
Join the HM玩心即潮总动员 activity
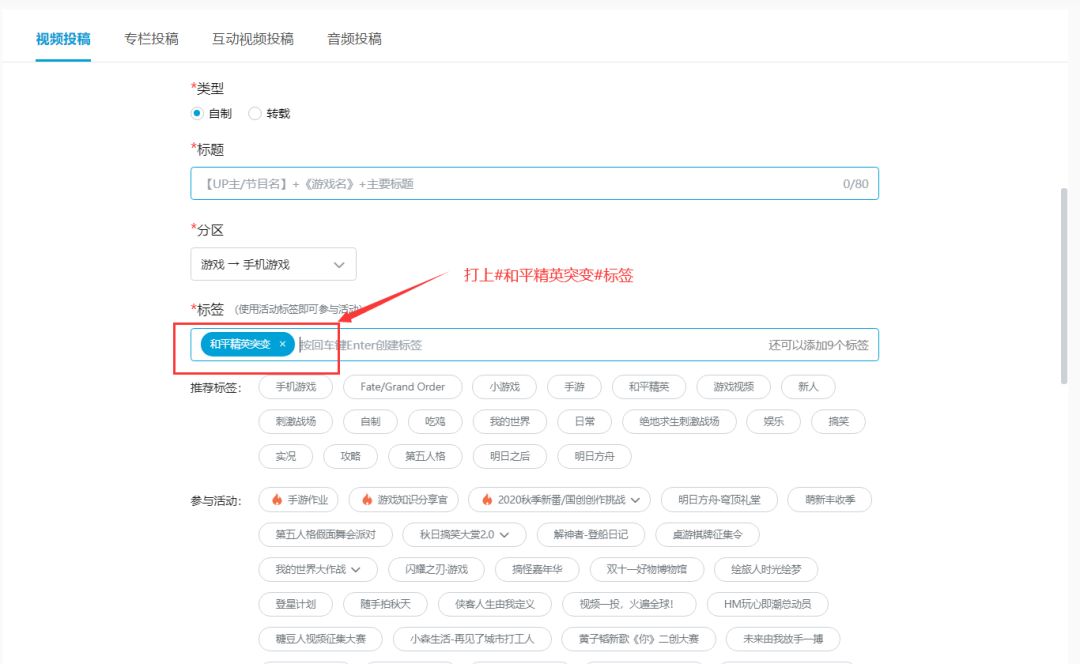[x=767, y=604]
